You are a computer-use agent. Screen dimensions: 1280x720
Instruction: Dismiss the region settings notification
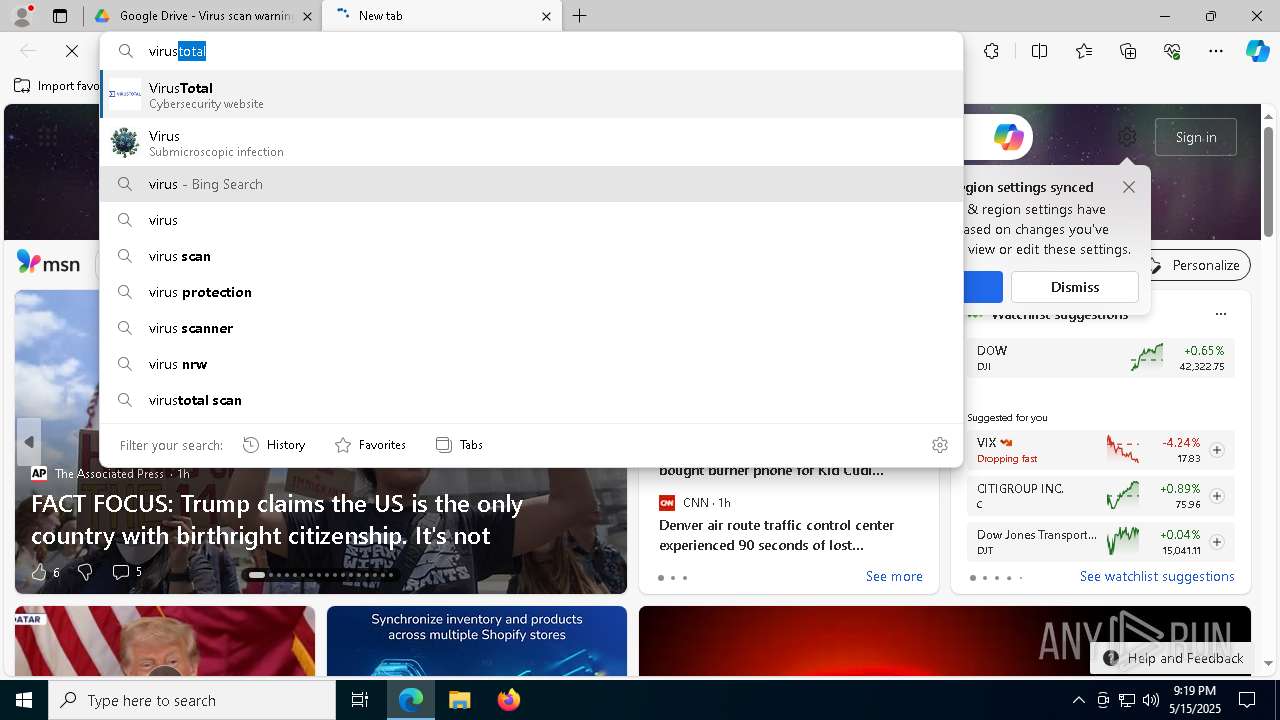(1075, 287)
